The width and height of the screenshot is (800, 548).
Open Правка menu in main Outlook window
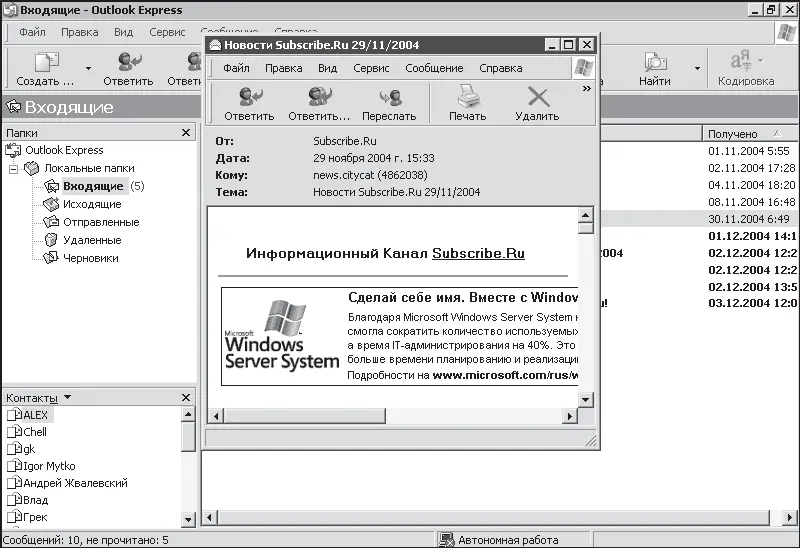pyautogui.click(x=80, y=32)
